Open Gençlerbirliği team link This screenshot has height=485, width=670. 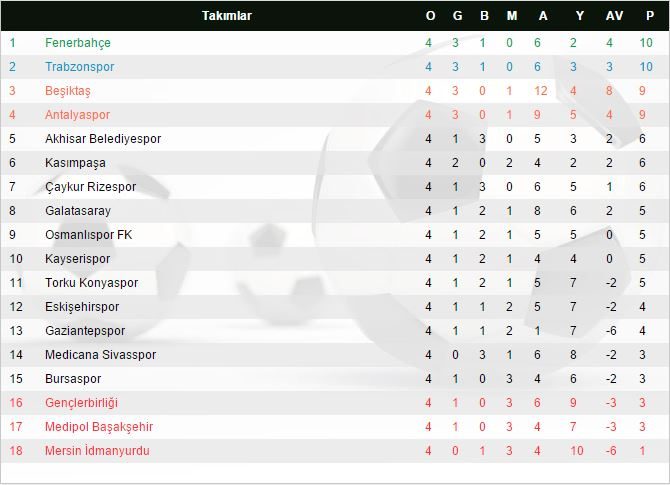(82, 403)
